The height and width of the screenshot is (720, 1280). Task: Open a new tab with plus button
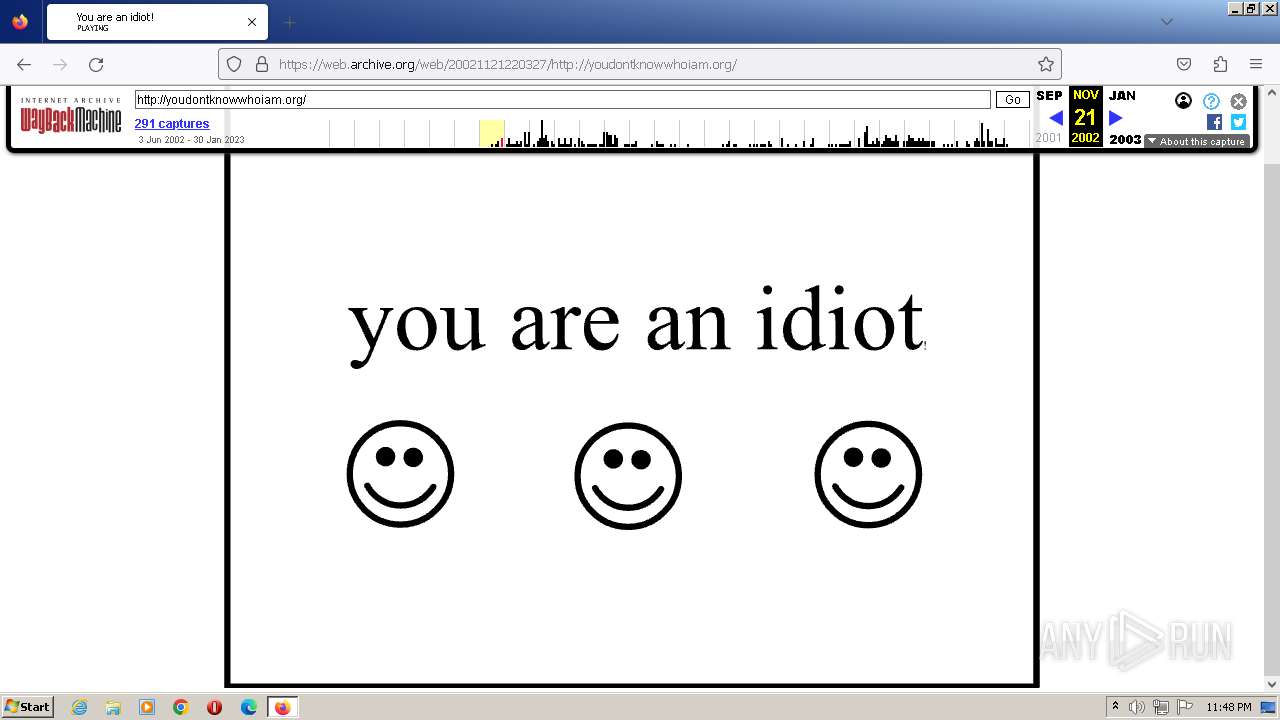[x=289, y=22]
